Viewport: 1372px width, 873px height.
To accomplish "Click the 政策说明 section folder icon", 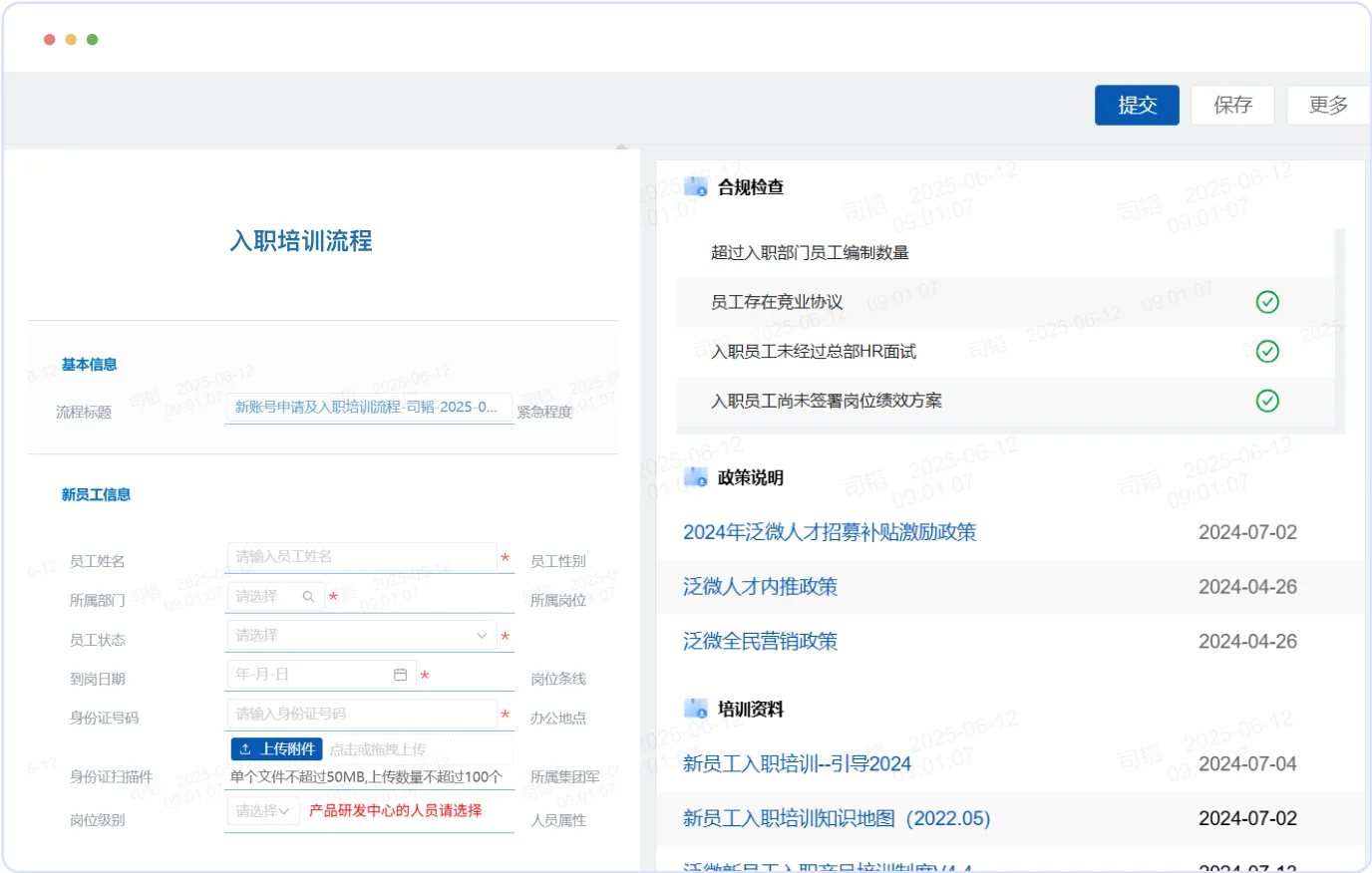I will point(696,477).
